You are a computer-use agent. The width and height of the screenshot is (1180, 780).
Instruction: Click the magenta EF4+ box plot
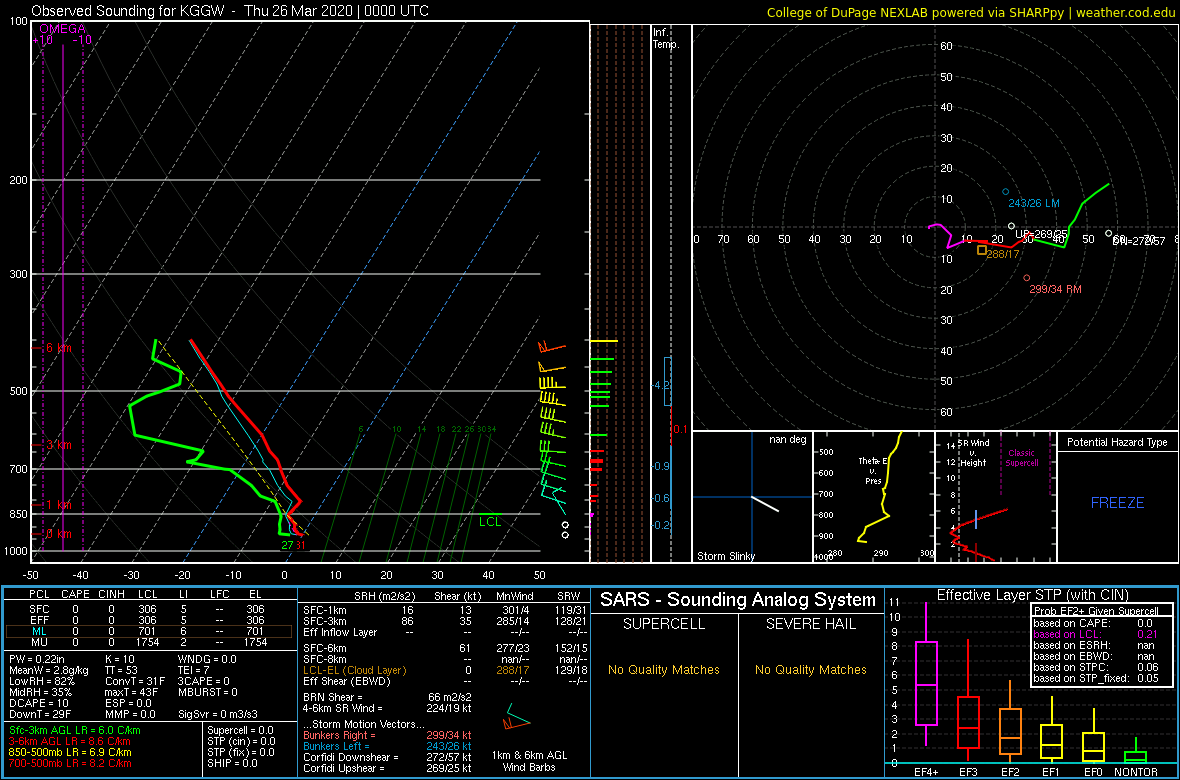(x=925, y=684)
